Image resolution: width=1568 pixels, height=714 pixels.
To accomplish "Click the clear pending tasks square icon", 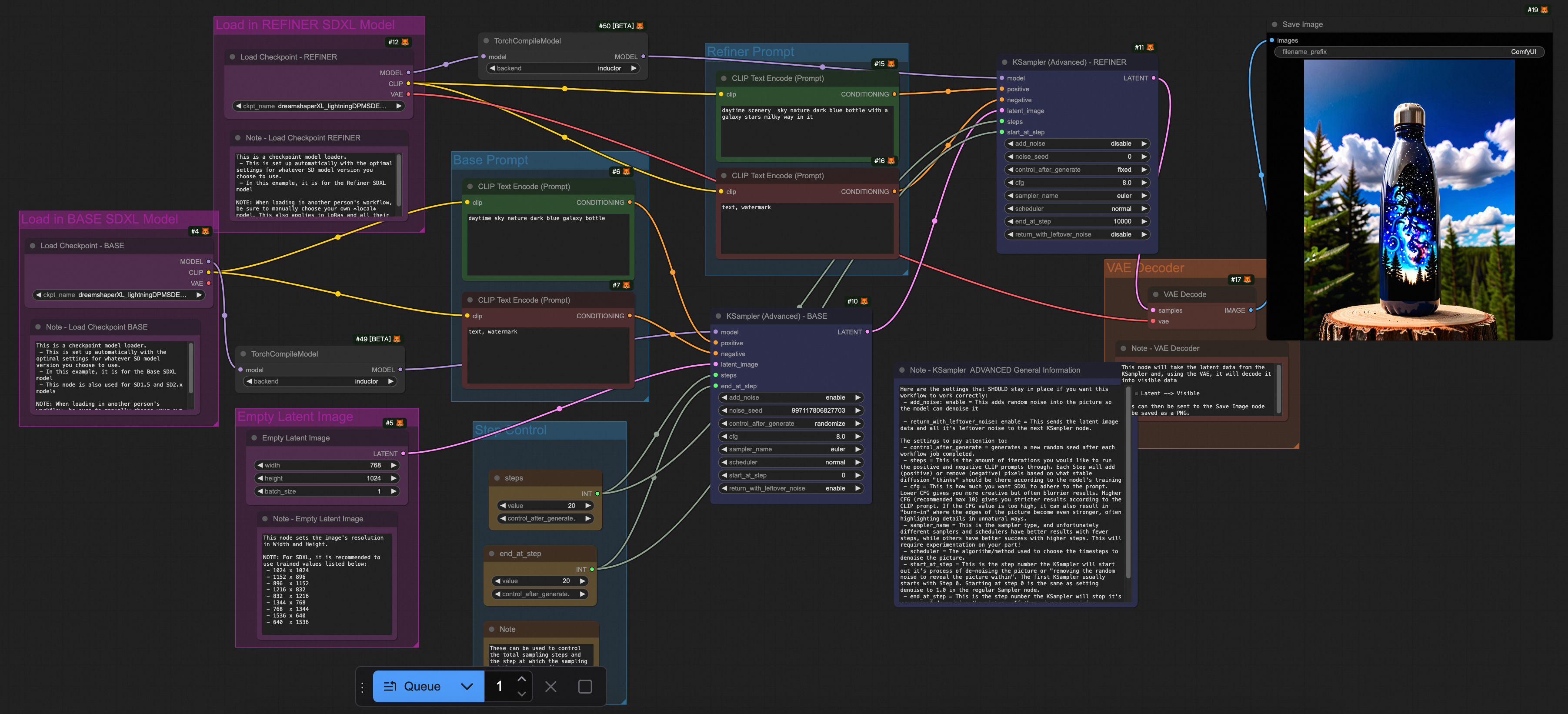I will 584,687.
